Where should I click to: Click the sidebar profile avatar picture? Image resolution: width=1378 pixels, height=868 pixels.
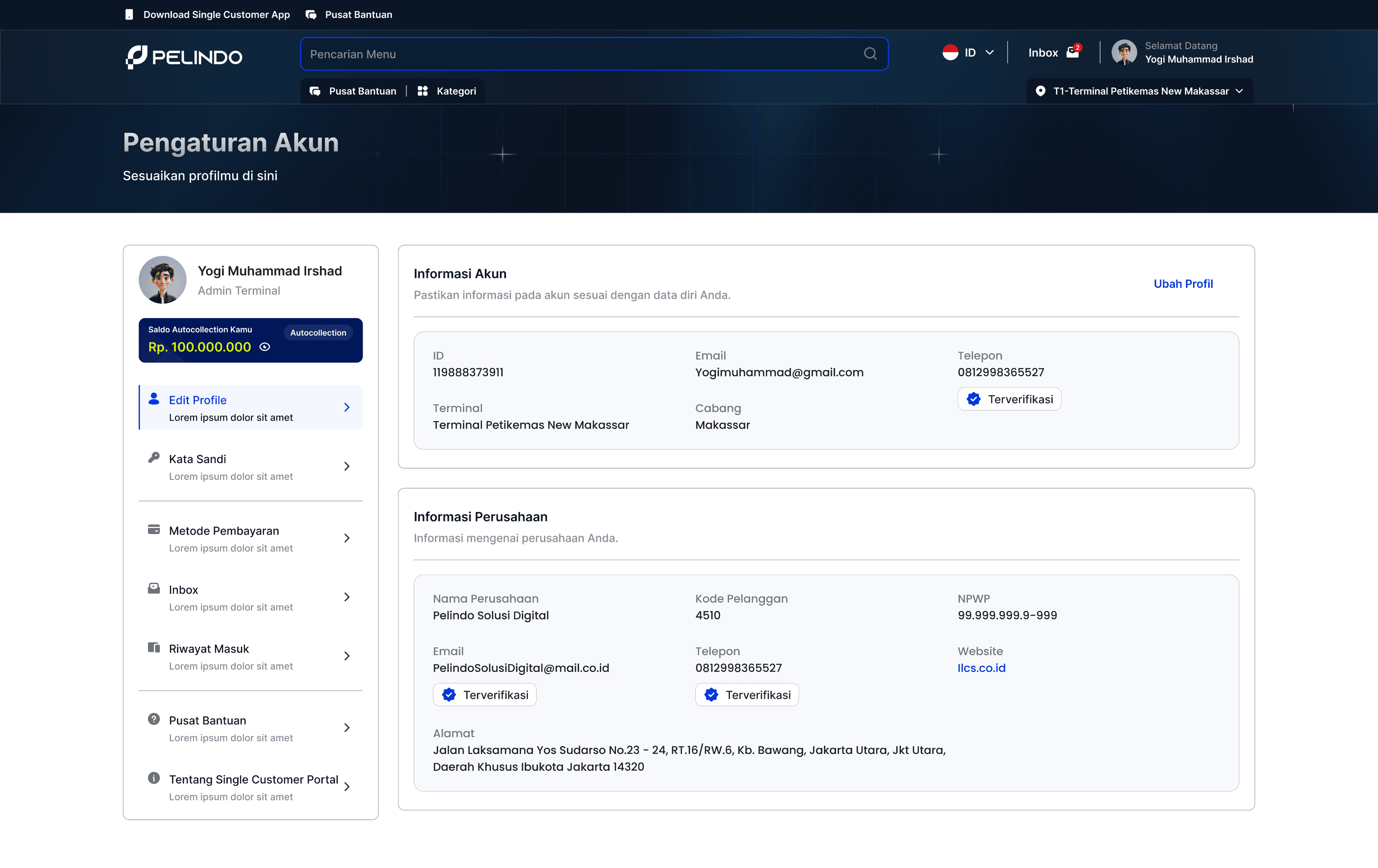[163, 280]
